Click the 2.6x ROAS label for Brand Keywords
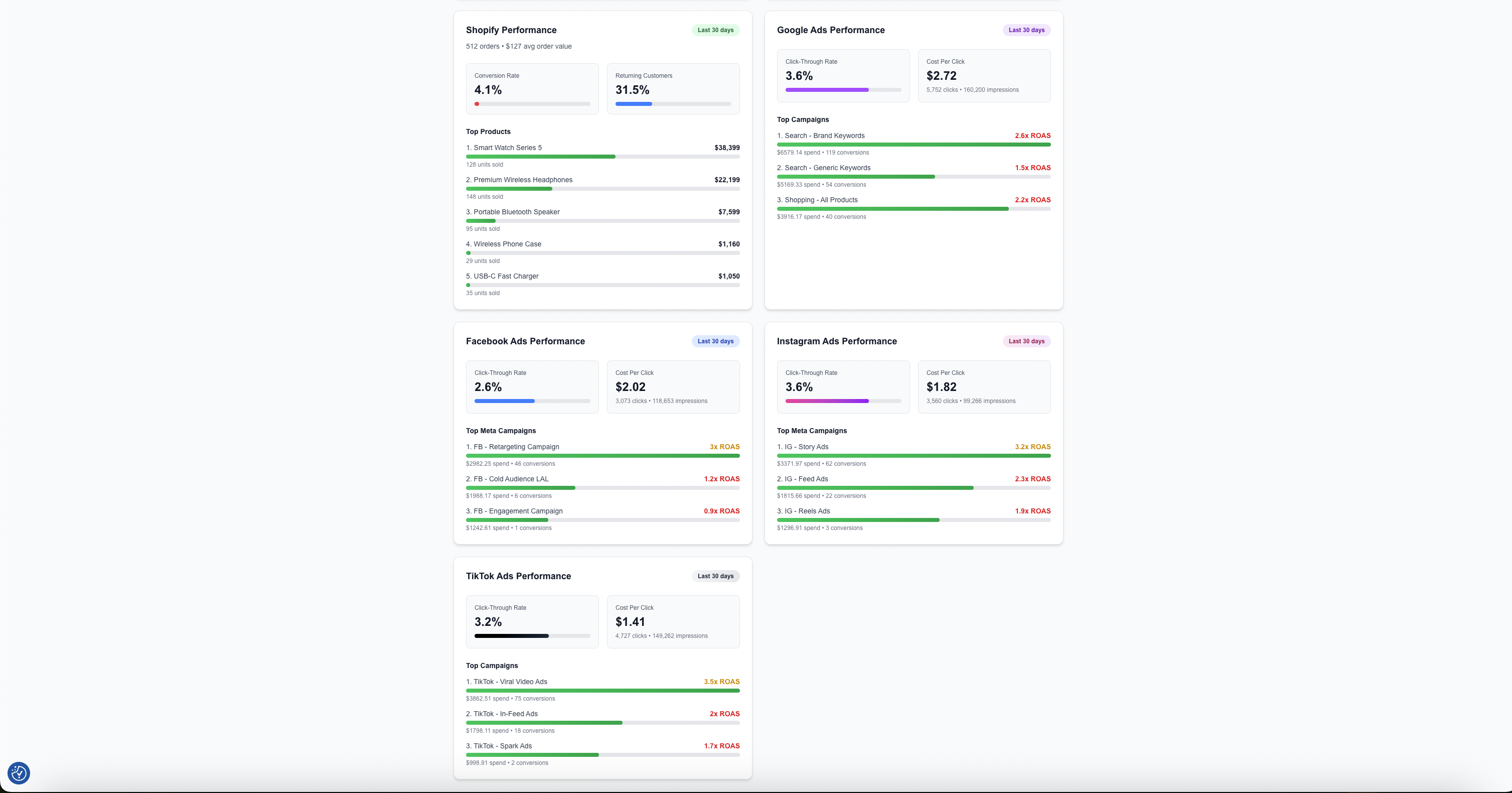The image size is (1512, 793). coord(1032,135)
